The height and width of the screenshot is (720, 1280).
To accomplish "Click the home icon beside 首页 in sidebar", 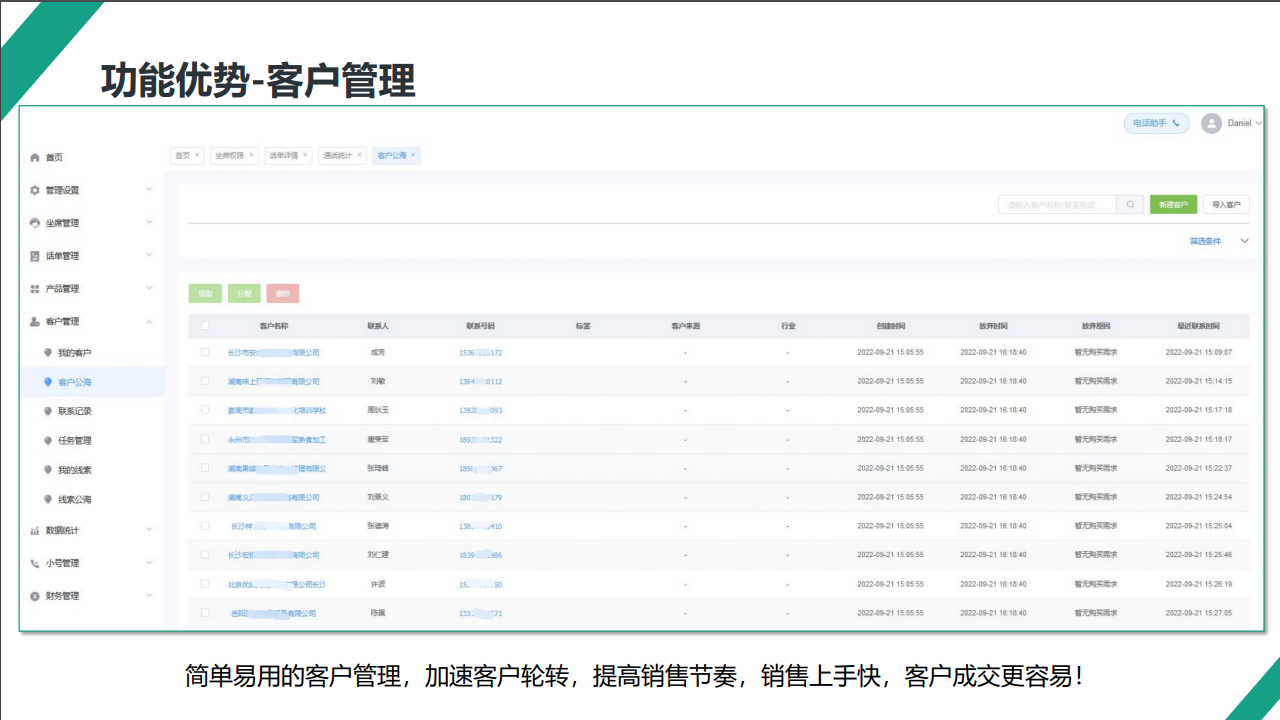I will tap(35, 158).
